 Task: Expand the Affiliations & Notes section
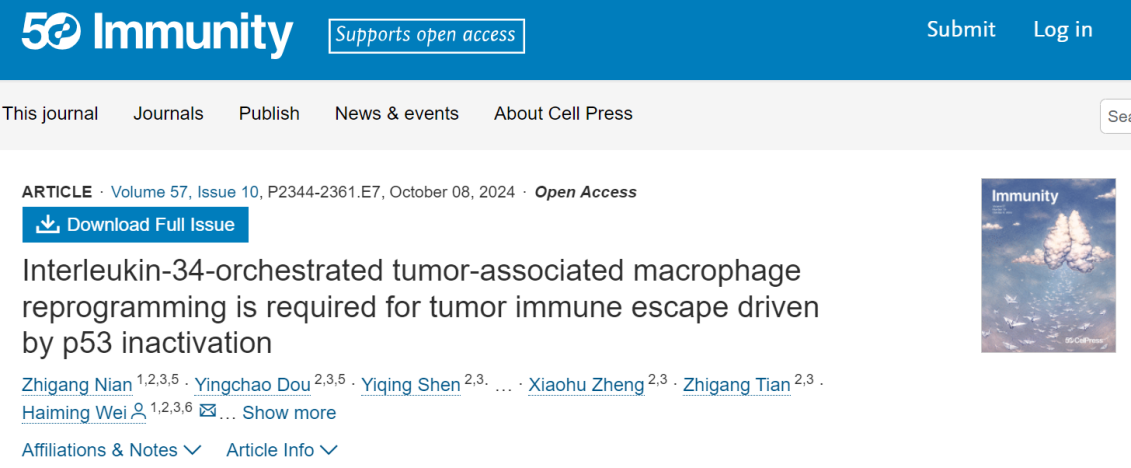click(111, 450)
